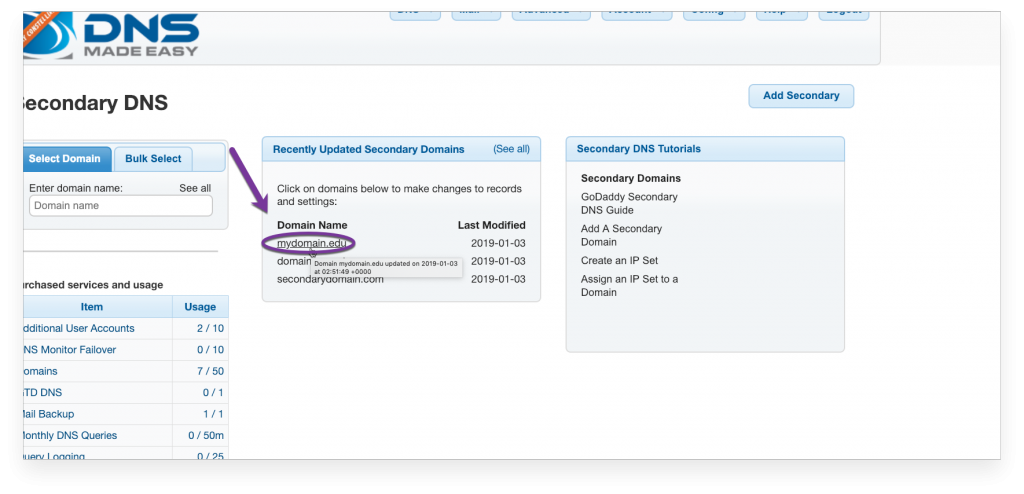1024x494 pixels.
Task: Click the Last Modified column header
Action: [x=492, y=225]
